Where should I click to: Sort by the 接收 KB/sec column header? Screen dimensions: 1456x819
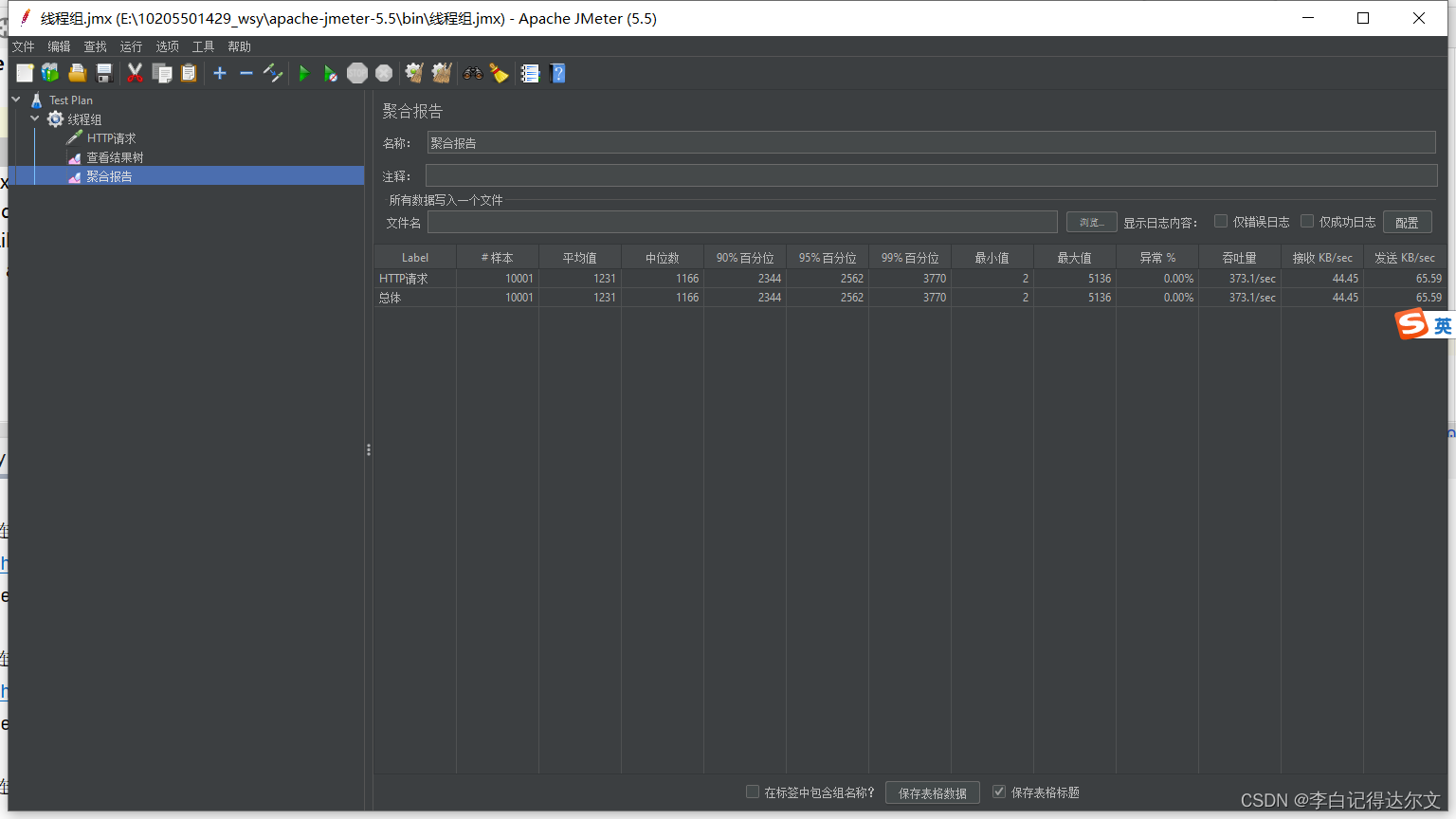pos(1322,257)
